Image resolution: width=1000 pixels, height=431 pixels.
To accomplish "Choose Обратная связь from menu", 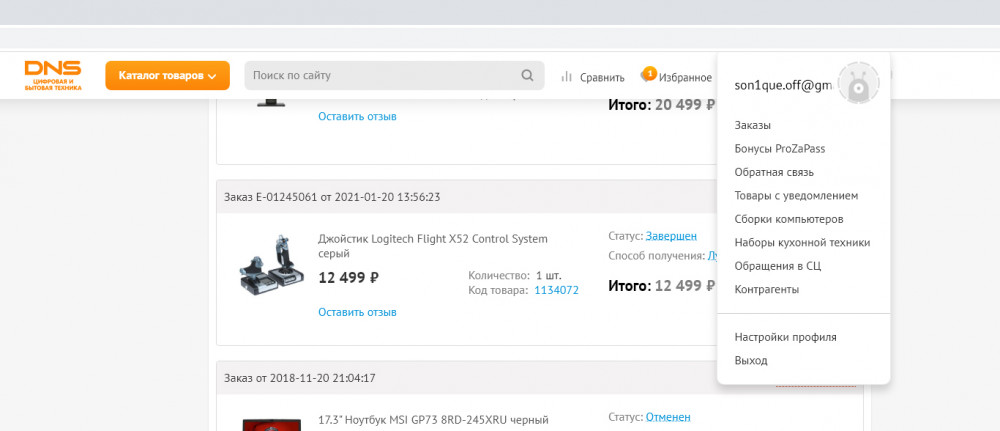I will [773, 172].
